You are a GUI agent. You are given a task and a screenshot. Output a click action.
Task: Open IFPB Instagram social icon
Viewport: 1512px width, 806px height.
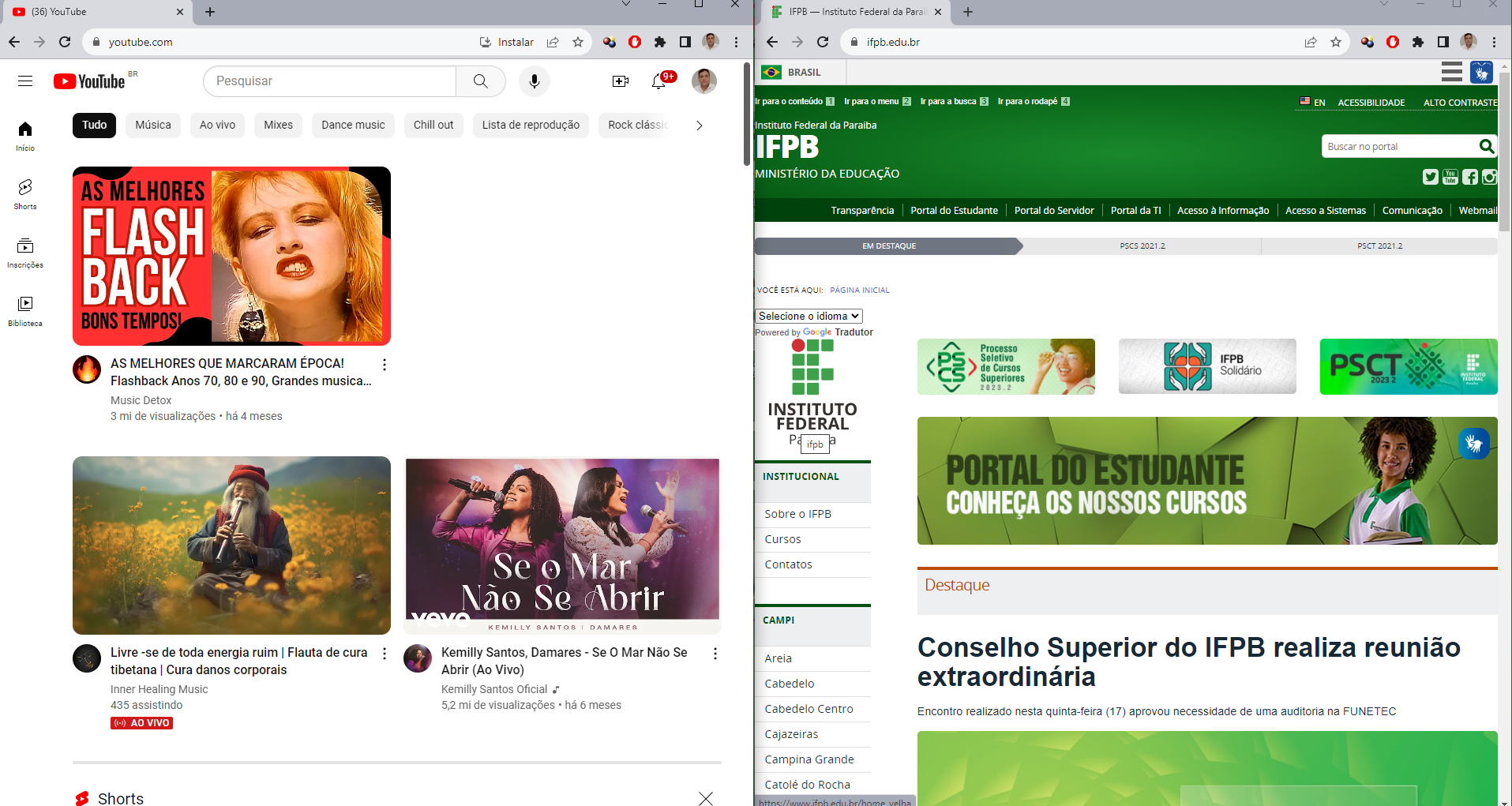point(1489,177)
